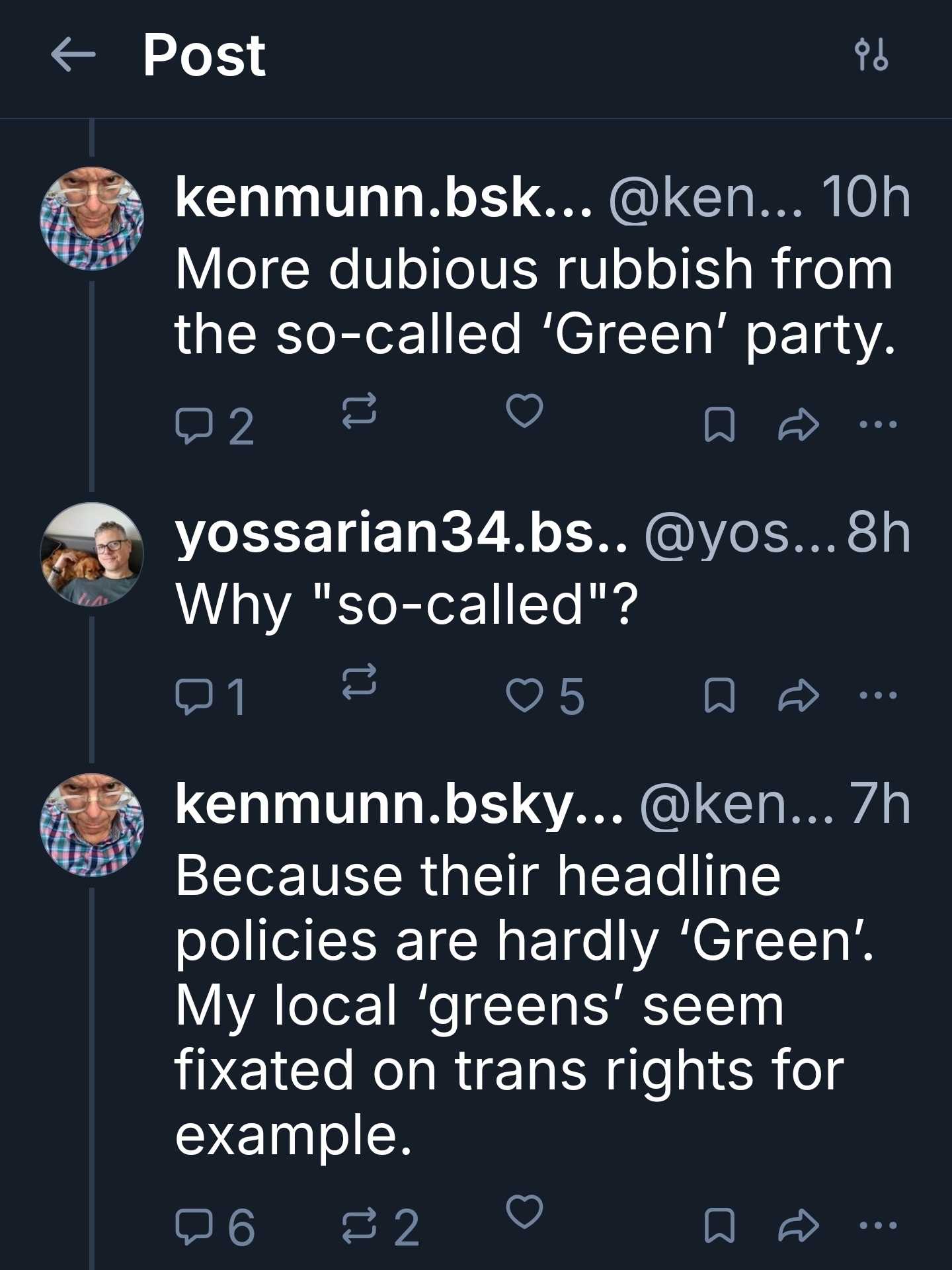Screen dimensions: 952x1270
Task: Reply to yossarian34's 'Why so-called' post
Action: tap(190, 695)
